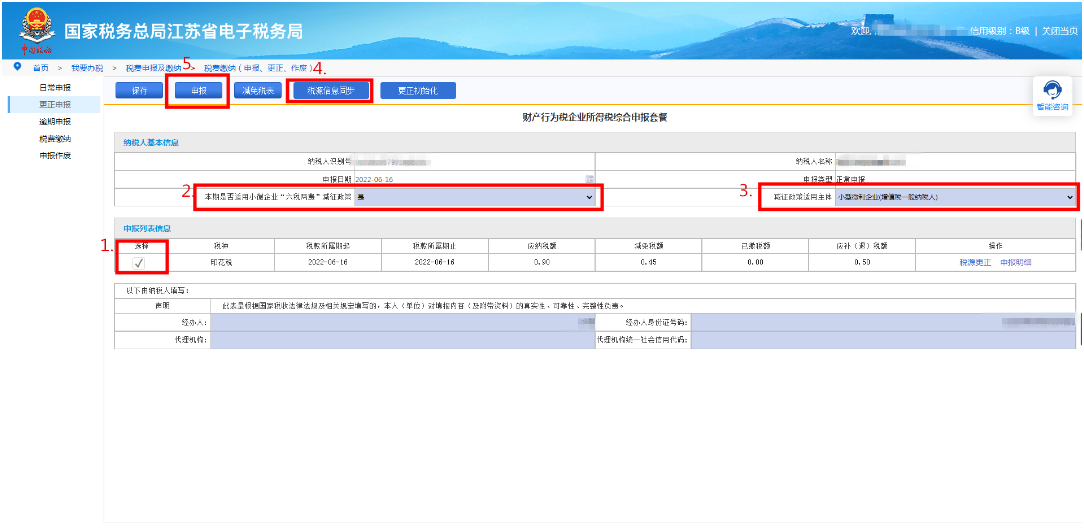The image size is (1084, 529).
Task: Click into the 经办人 input field
Action: coord(400,323)
